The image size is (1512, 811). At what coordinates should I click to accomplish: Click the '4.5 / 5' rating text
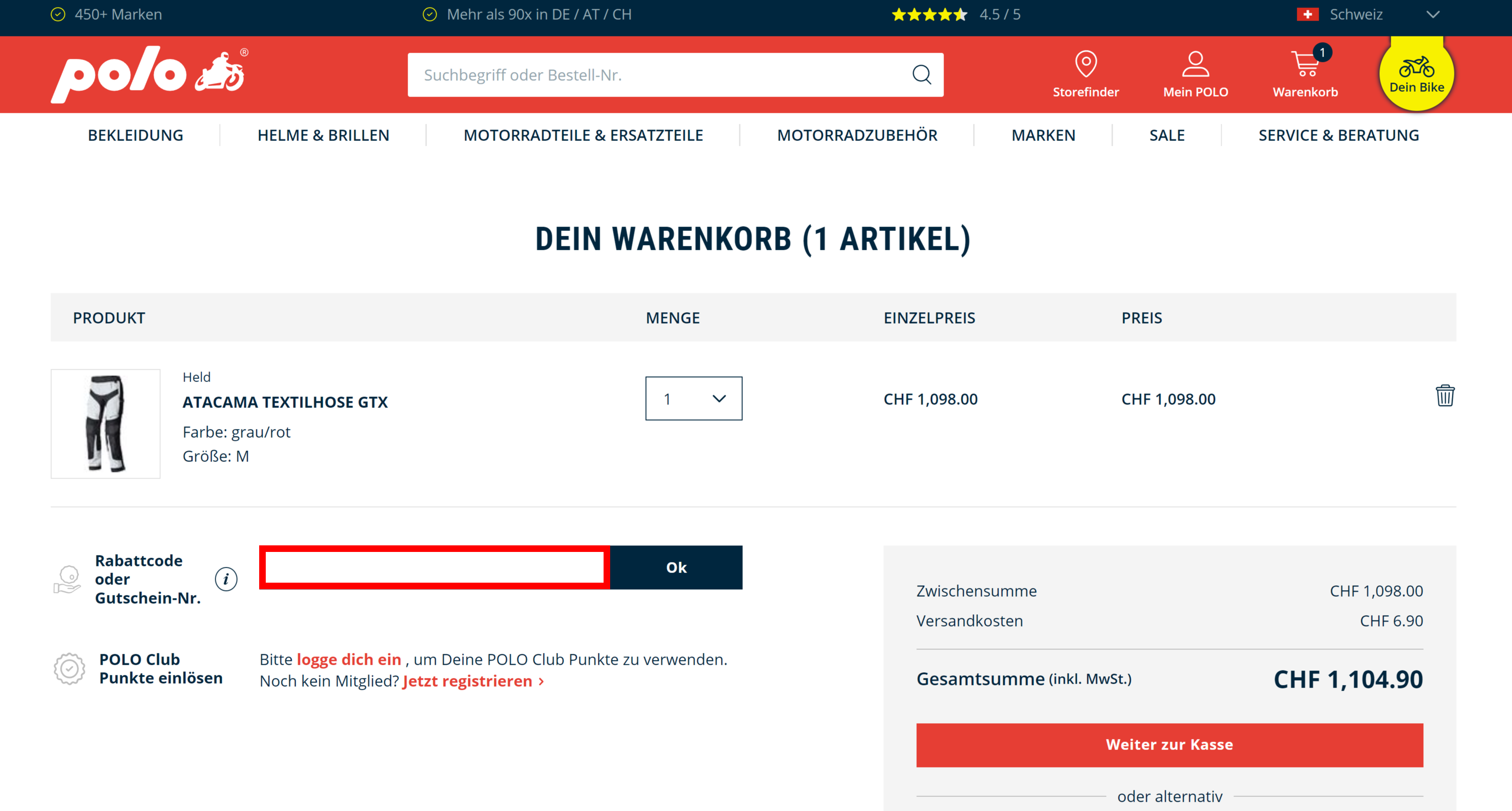pyautogui.click(x=1000, y=14)
